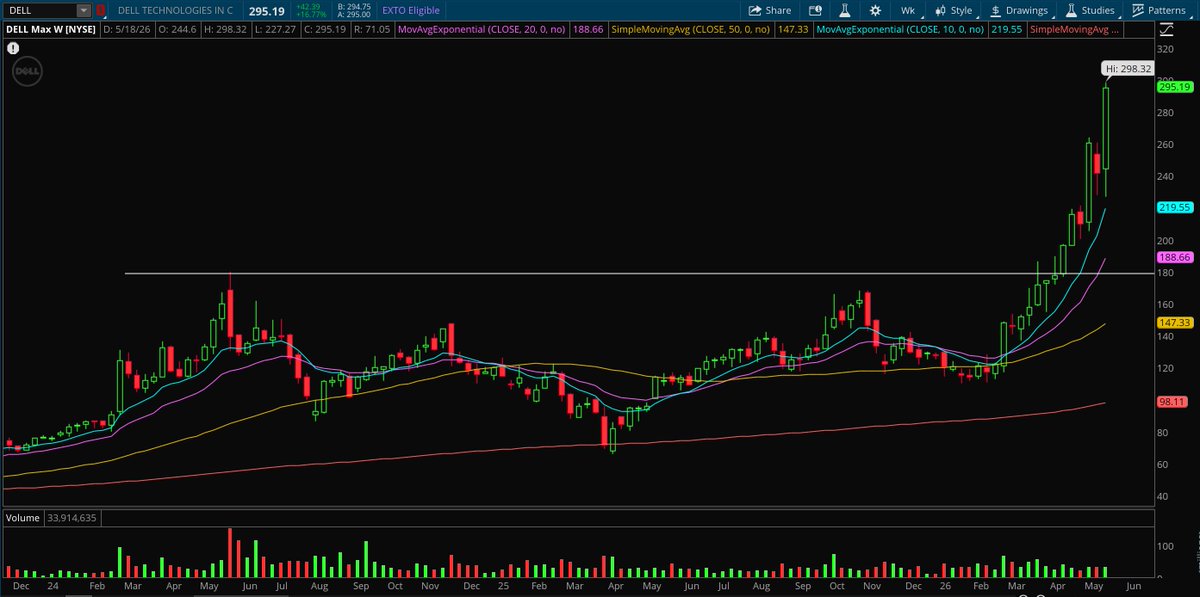
Task: Open chart settings gear icon
Action: pyautogui.click(x=875, y=10)
